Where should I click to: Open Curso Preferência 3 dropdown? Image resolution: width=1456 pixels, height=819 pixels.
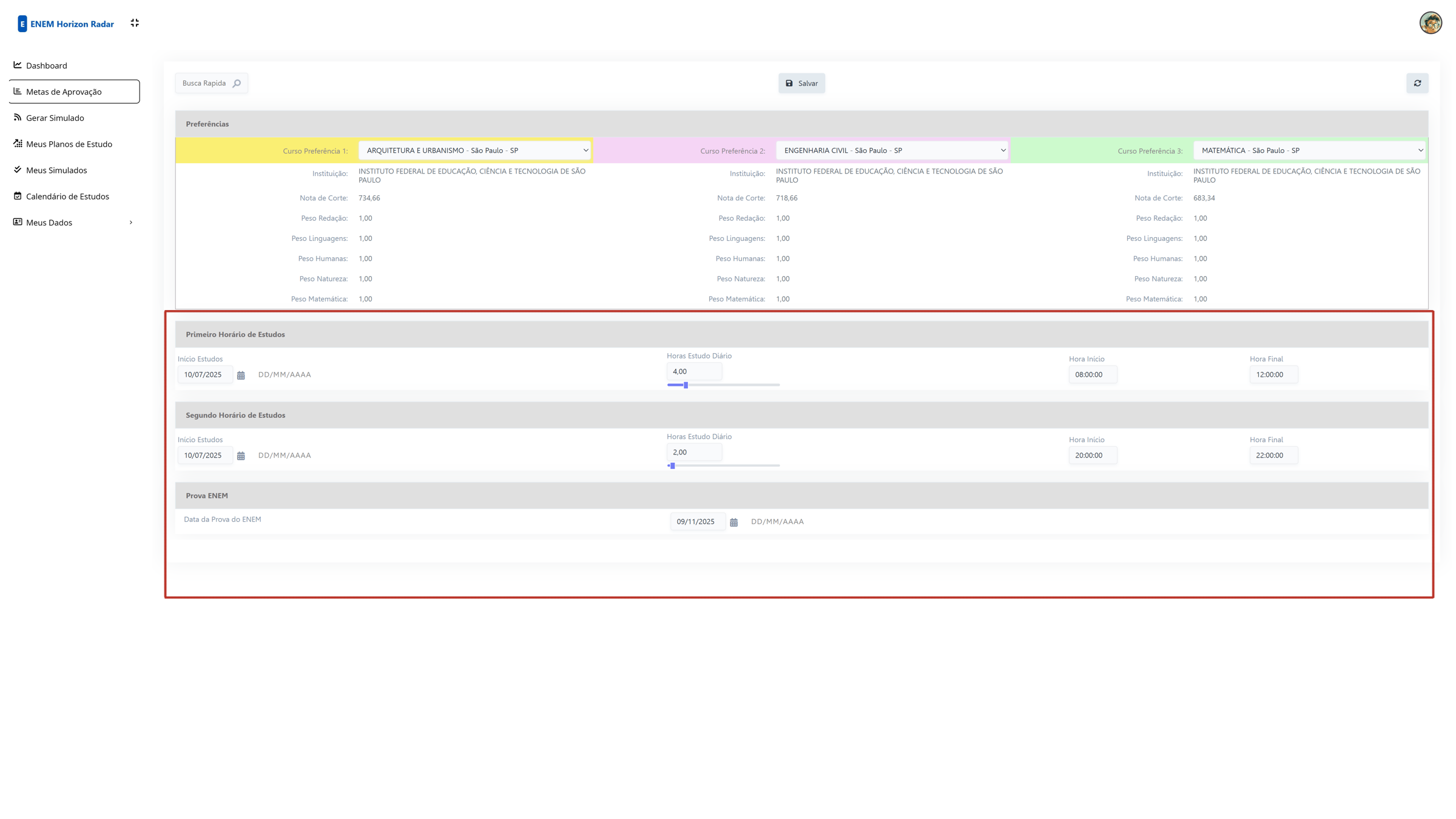tap(1309, 150)
